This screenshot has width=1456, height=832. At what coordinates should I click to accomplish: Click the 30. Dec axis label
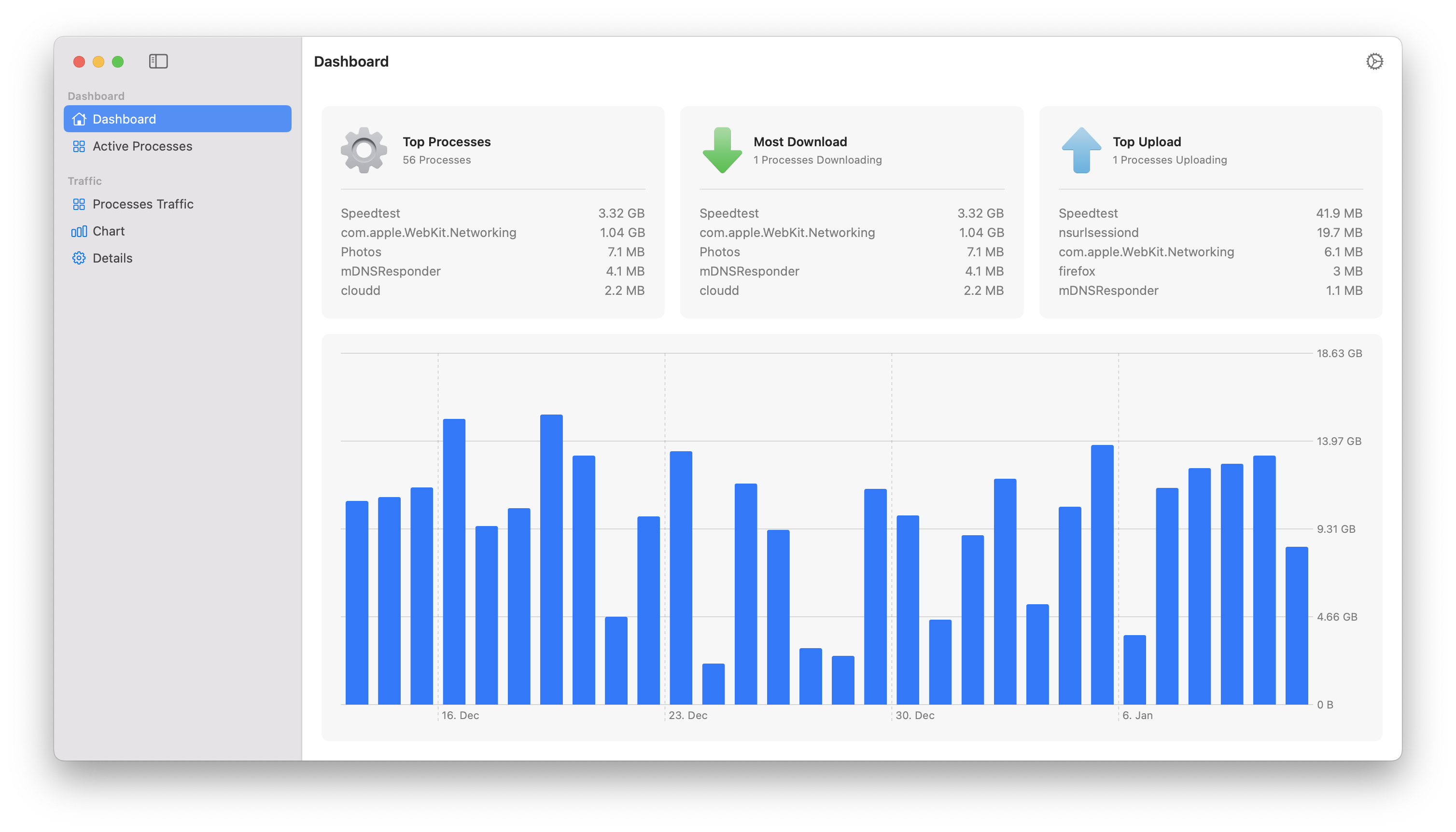(914, 715)
